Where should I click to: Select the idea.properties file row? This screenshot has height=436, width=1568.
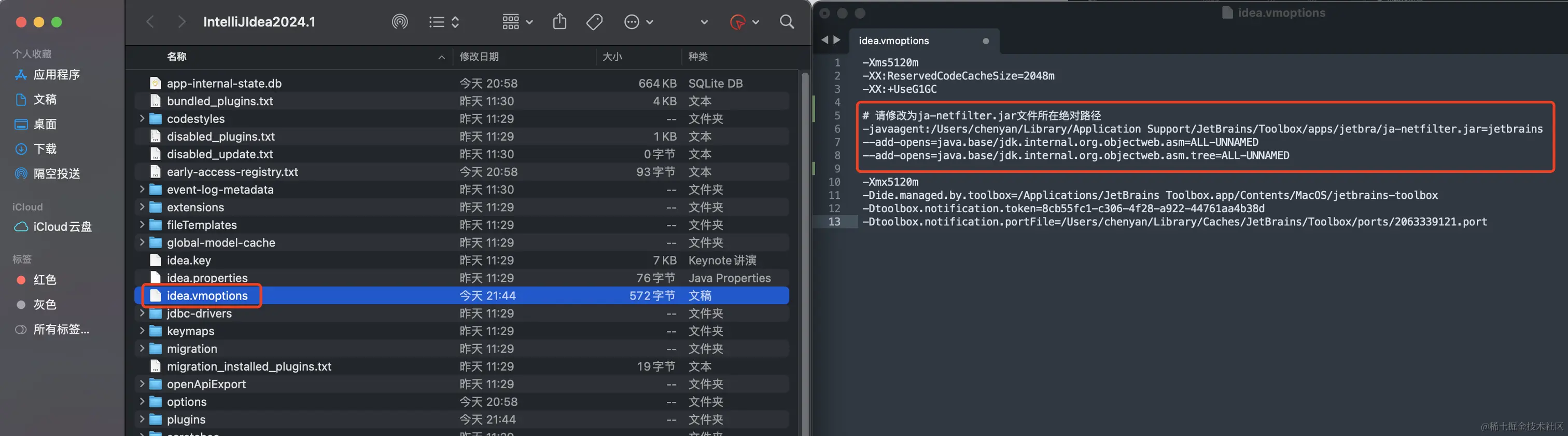coord(207,278)
